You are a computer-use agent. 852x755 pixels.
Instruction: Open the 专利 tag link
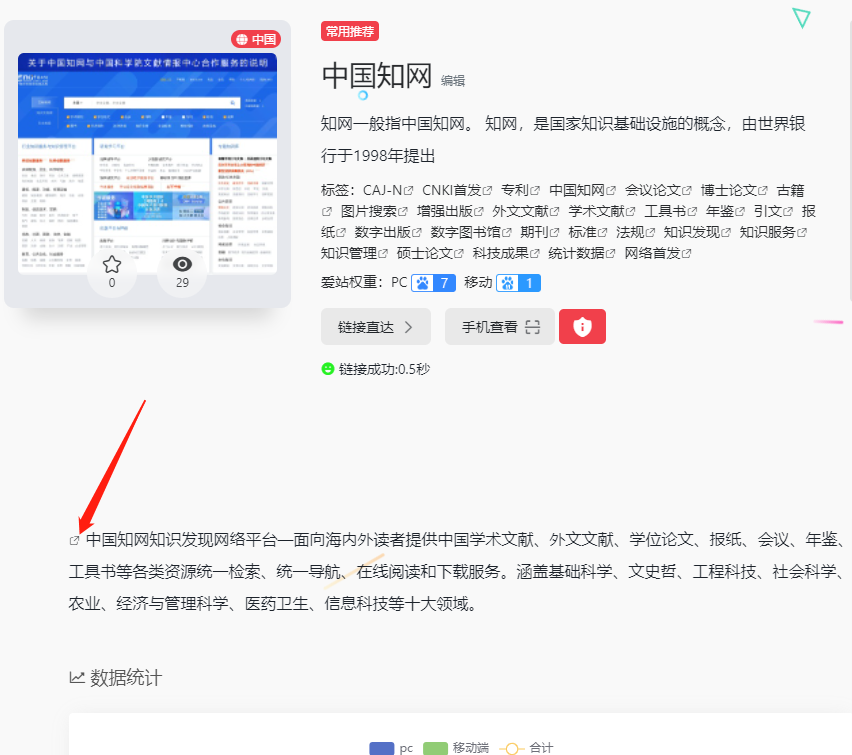point(520,190)
